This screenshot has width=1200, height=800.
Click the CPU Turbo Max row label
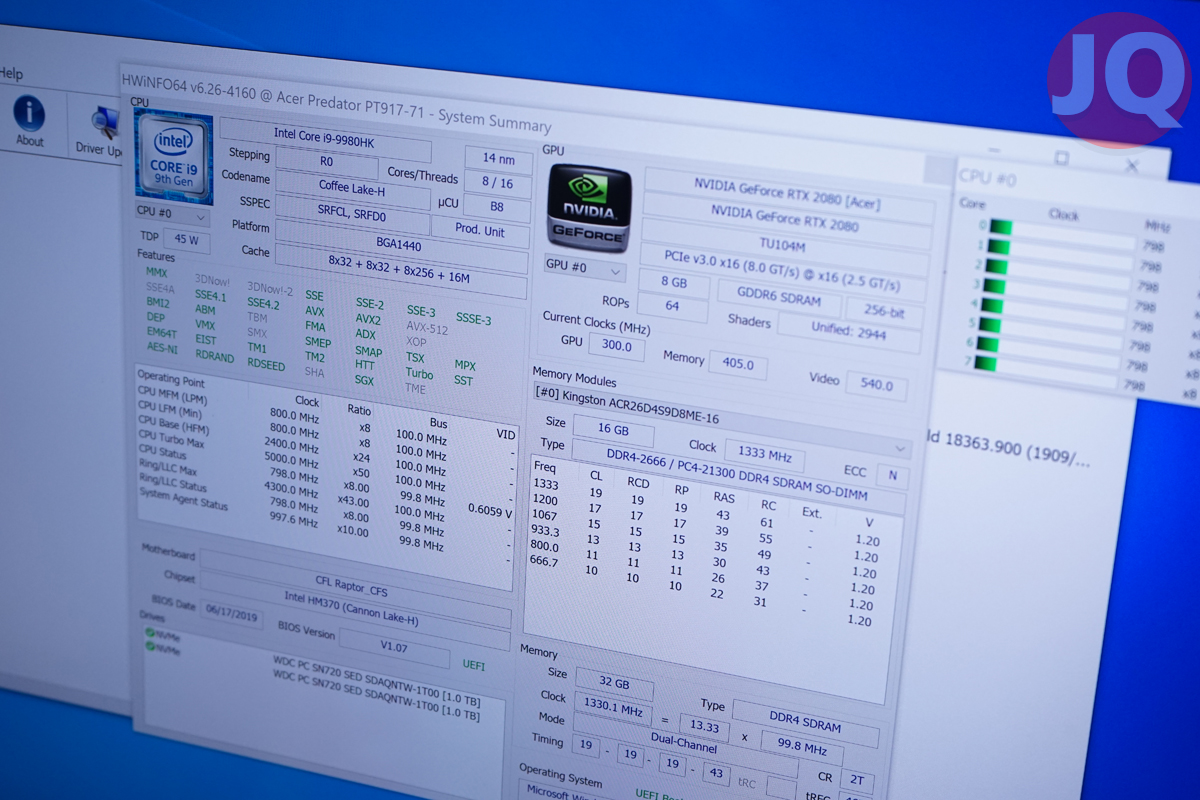click(x=171, y=437)
